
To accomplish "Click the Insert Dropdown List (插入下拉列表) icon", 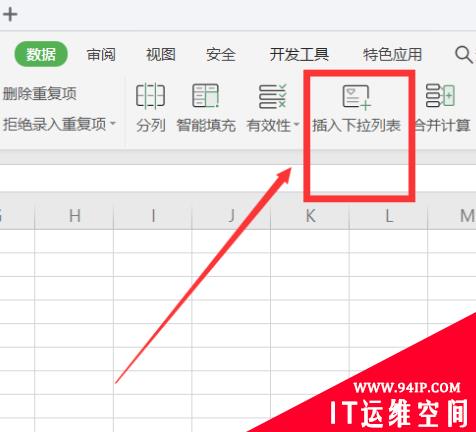I will coord(357,97).
